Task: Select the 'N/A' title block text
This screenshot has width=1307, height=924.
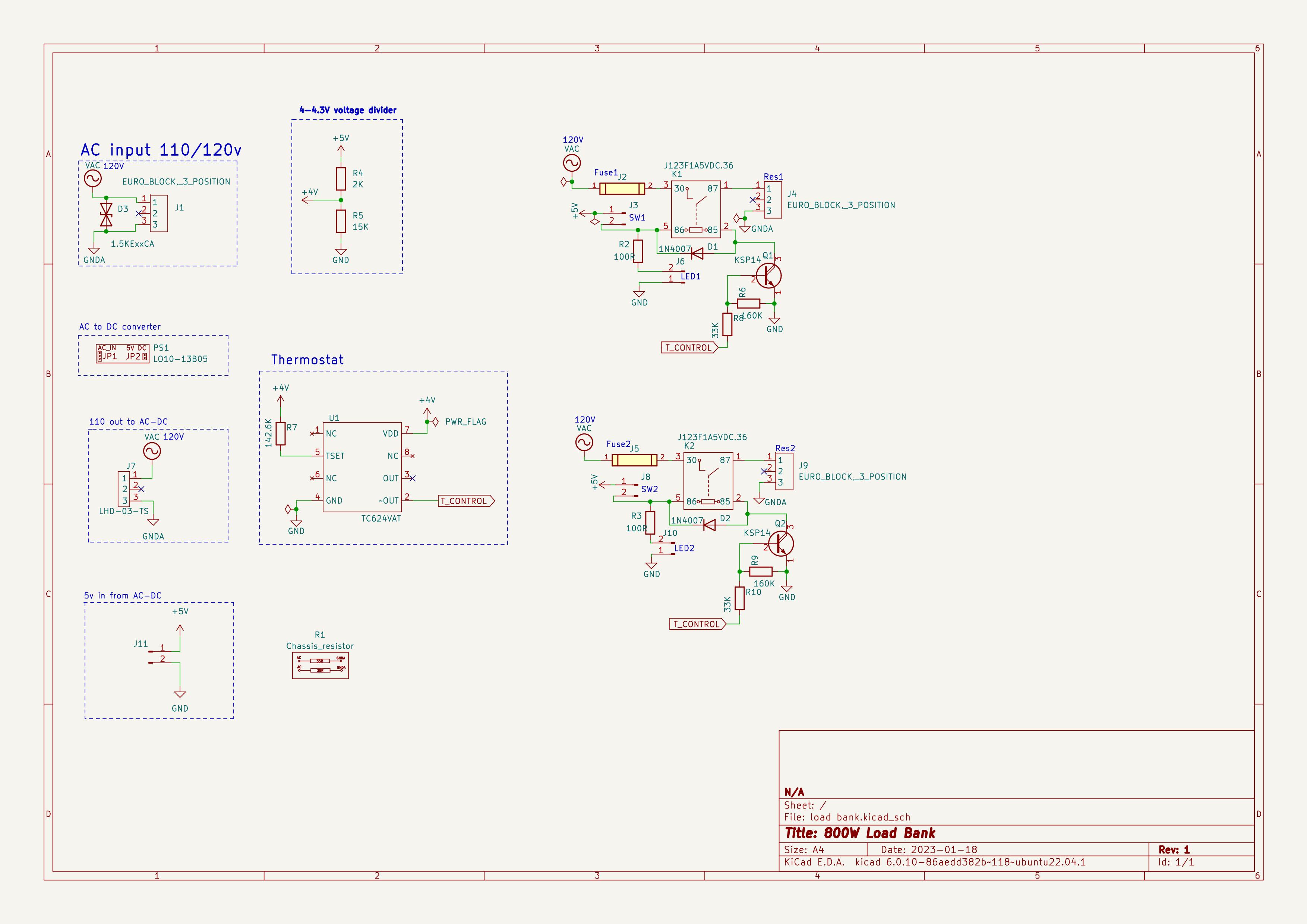Action: coord(794,792)
